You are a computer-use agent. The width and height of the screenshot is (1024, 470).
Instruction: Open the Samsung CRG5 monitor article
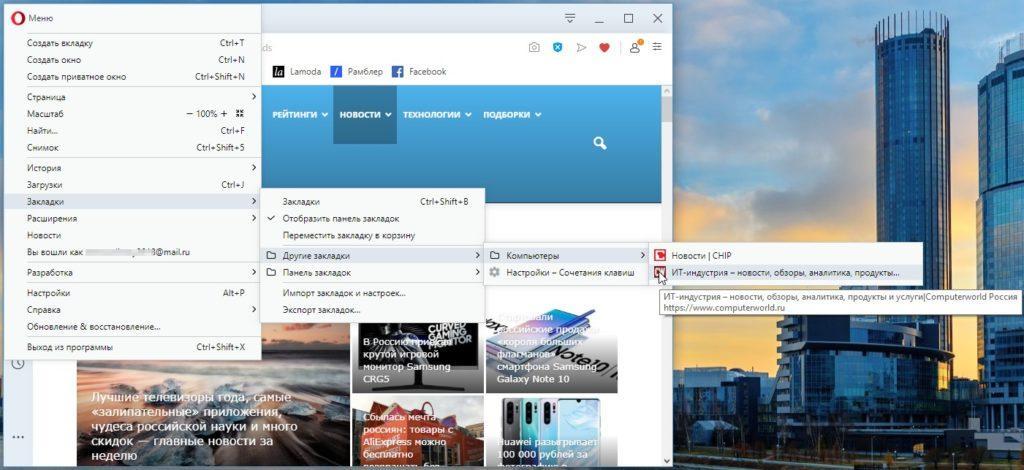(x=418, y=358)
